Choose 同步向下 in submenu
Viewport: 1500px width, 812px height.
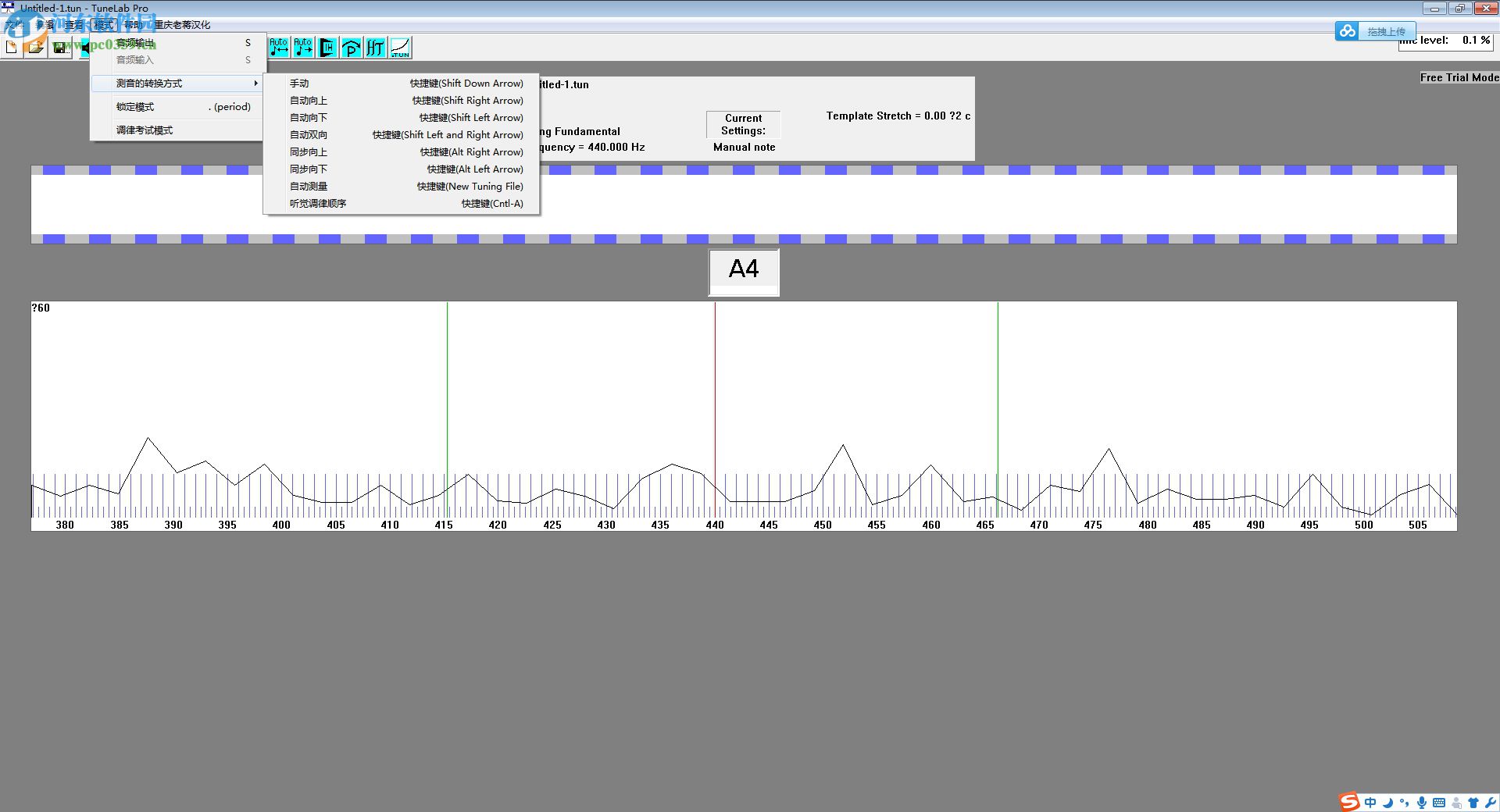pos(402,169)
